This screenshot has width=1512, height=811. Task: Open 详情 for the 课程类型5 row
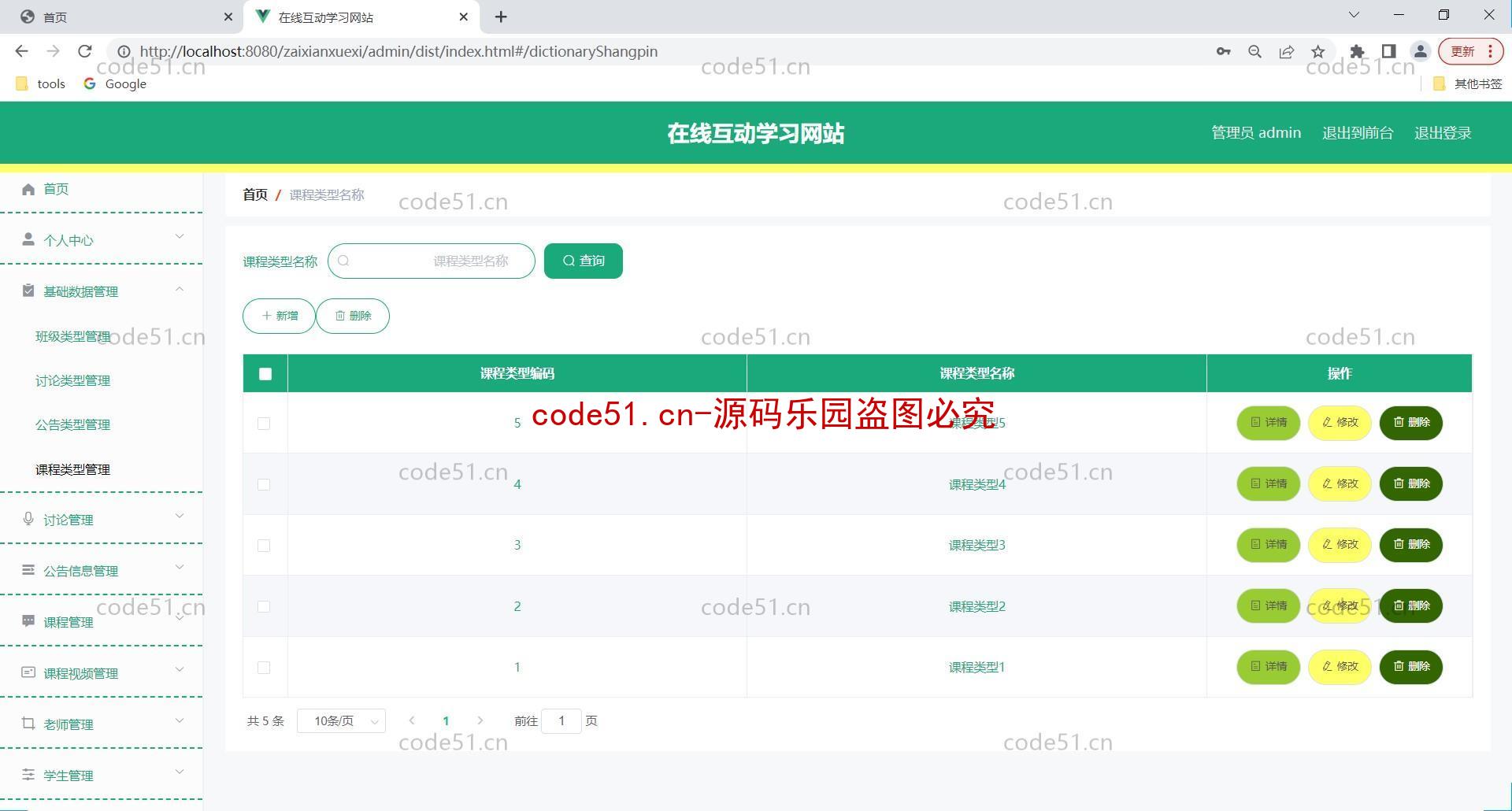click(x=1269, y=423)
